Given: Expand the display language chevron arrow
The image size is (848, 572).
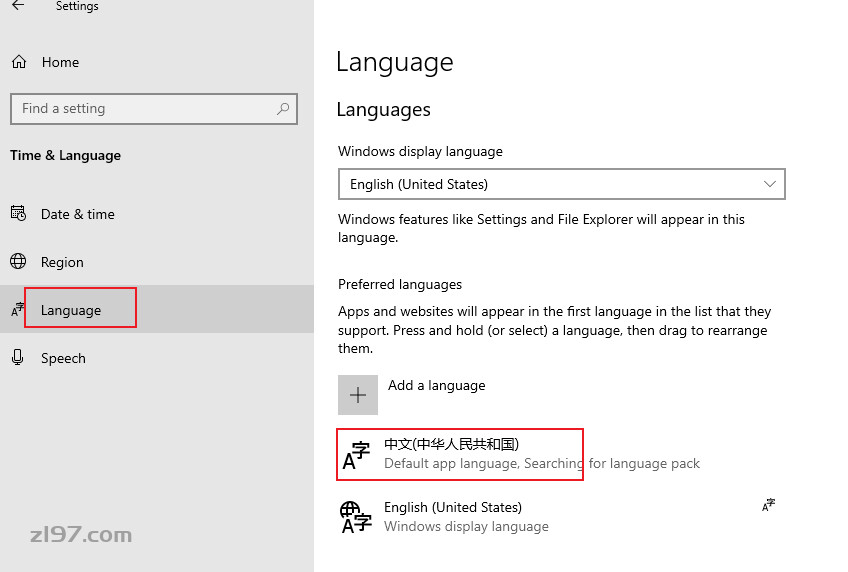Looking at the screenshot, I should pos(770,184).
